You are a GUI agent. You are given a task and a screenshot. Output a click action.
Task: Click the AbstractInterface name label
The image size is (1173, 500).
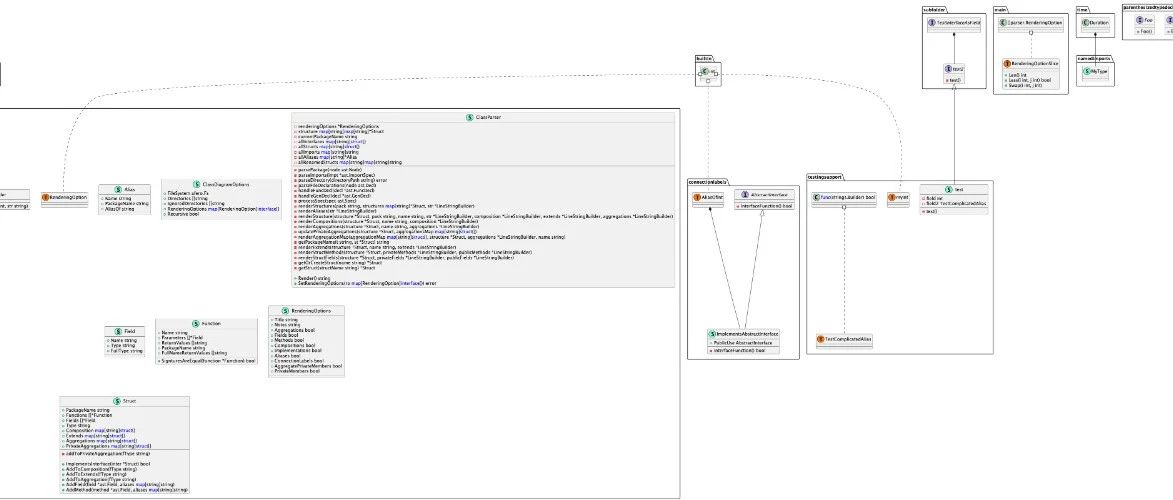coord(769,194)
